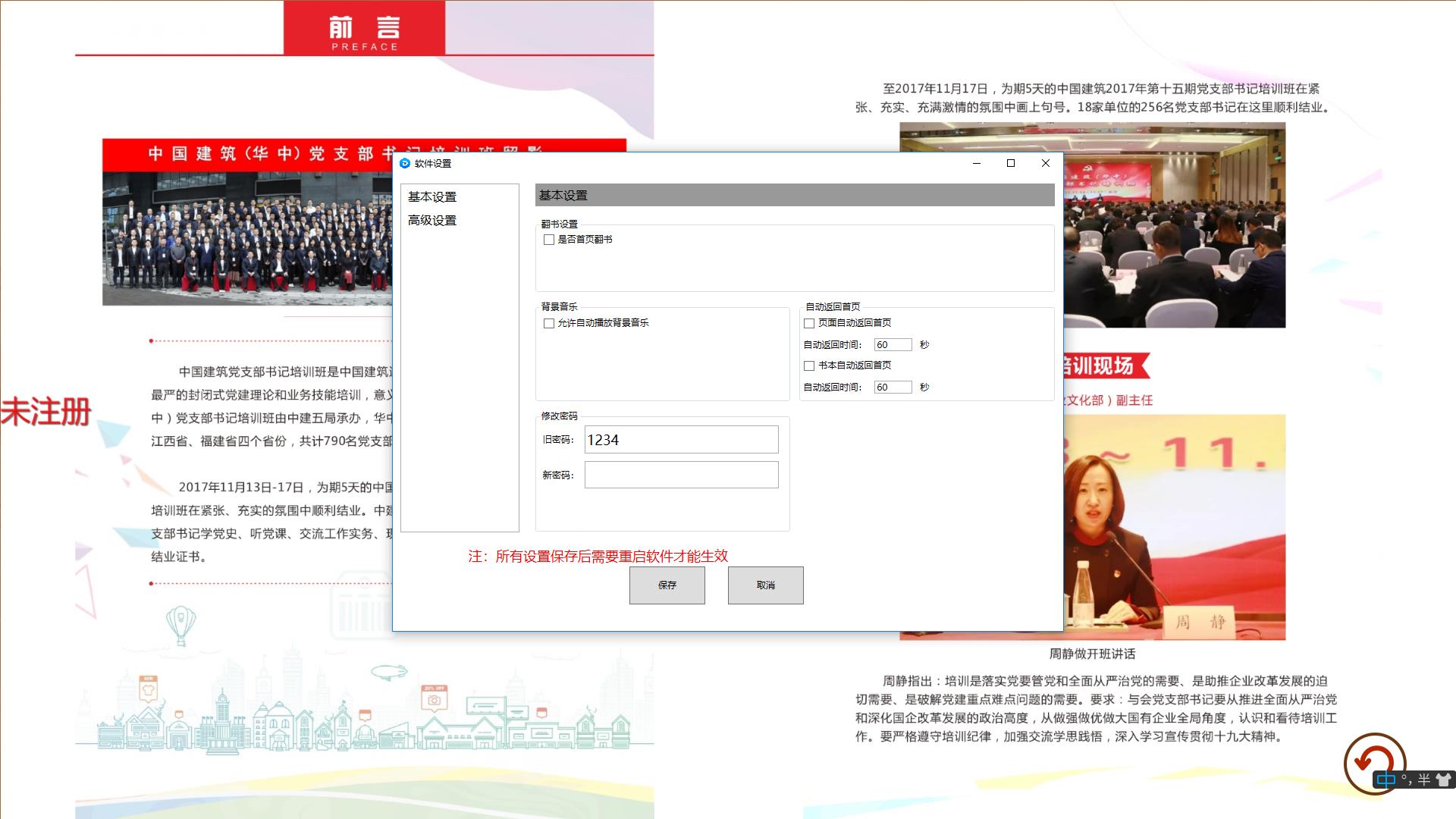Click the book auto-return time field
The width and height of the screenshot is (1456, 819).
[x=893, y=387]
